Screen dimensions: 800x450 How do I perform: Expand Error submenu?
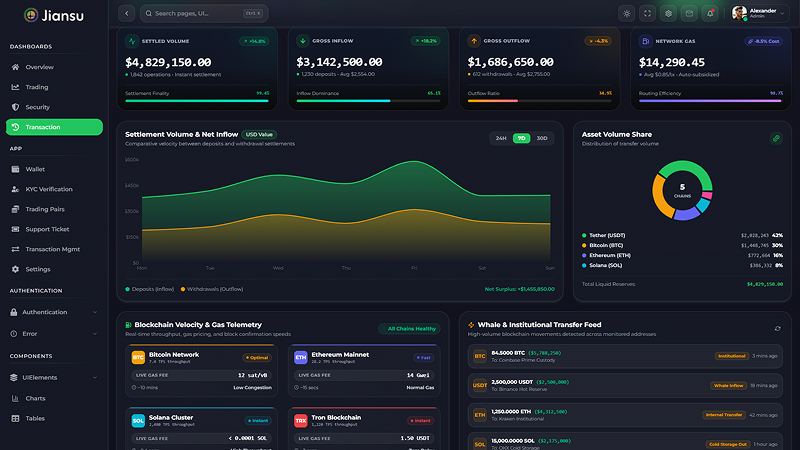pyautogui.click(x=54, y=334)
